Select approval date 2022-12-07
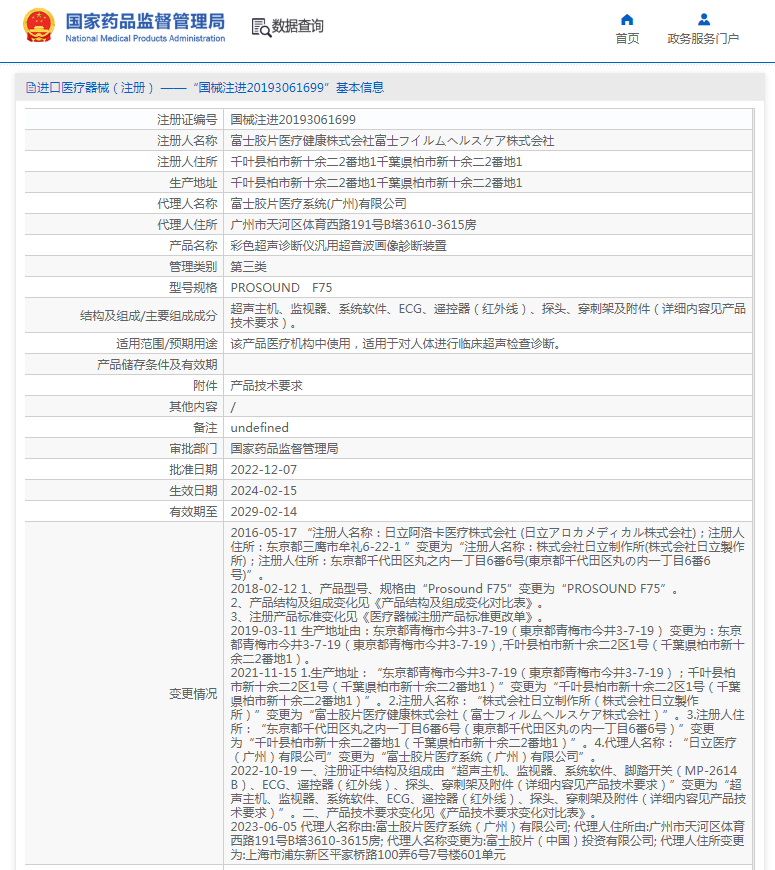 pyautogui.click(x=264, y=470)
